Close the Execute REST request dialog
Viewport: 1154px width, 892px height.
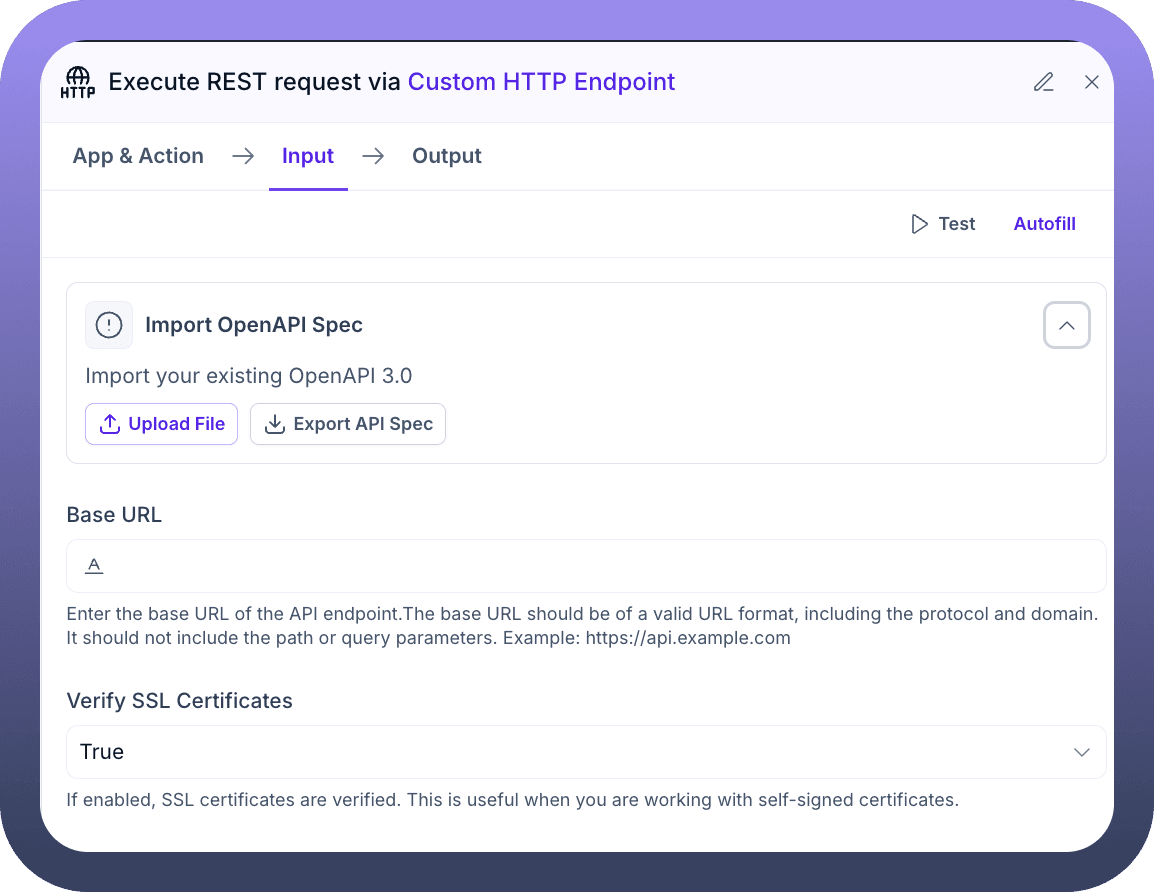pos(1092,82)
